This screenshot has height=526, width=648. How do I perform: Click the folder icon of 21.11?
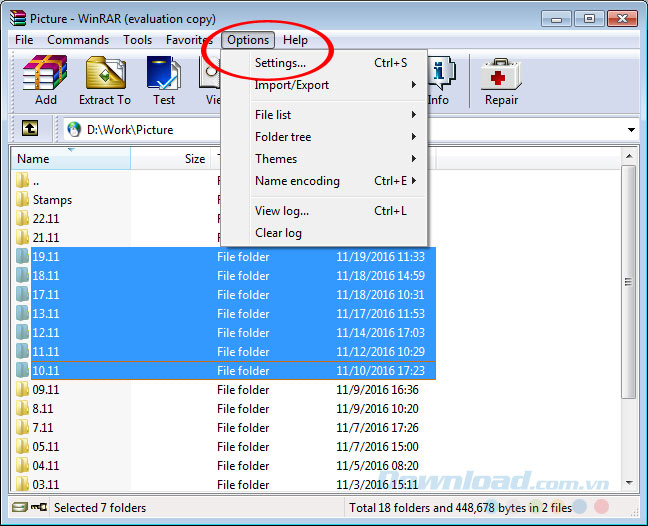pyautogui.click(x=22, y=238)
